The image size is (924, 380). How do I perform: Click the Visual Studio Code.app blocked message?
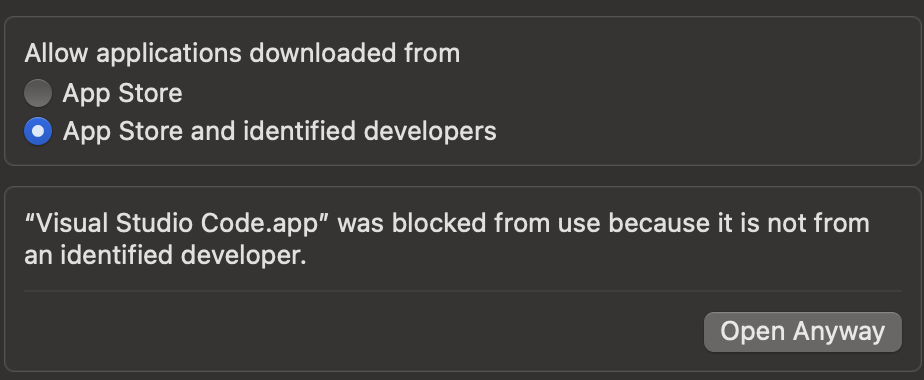click(447, 239)
